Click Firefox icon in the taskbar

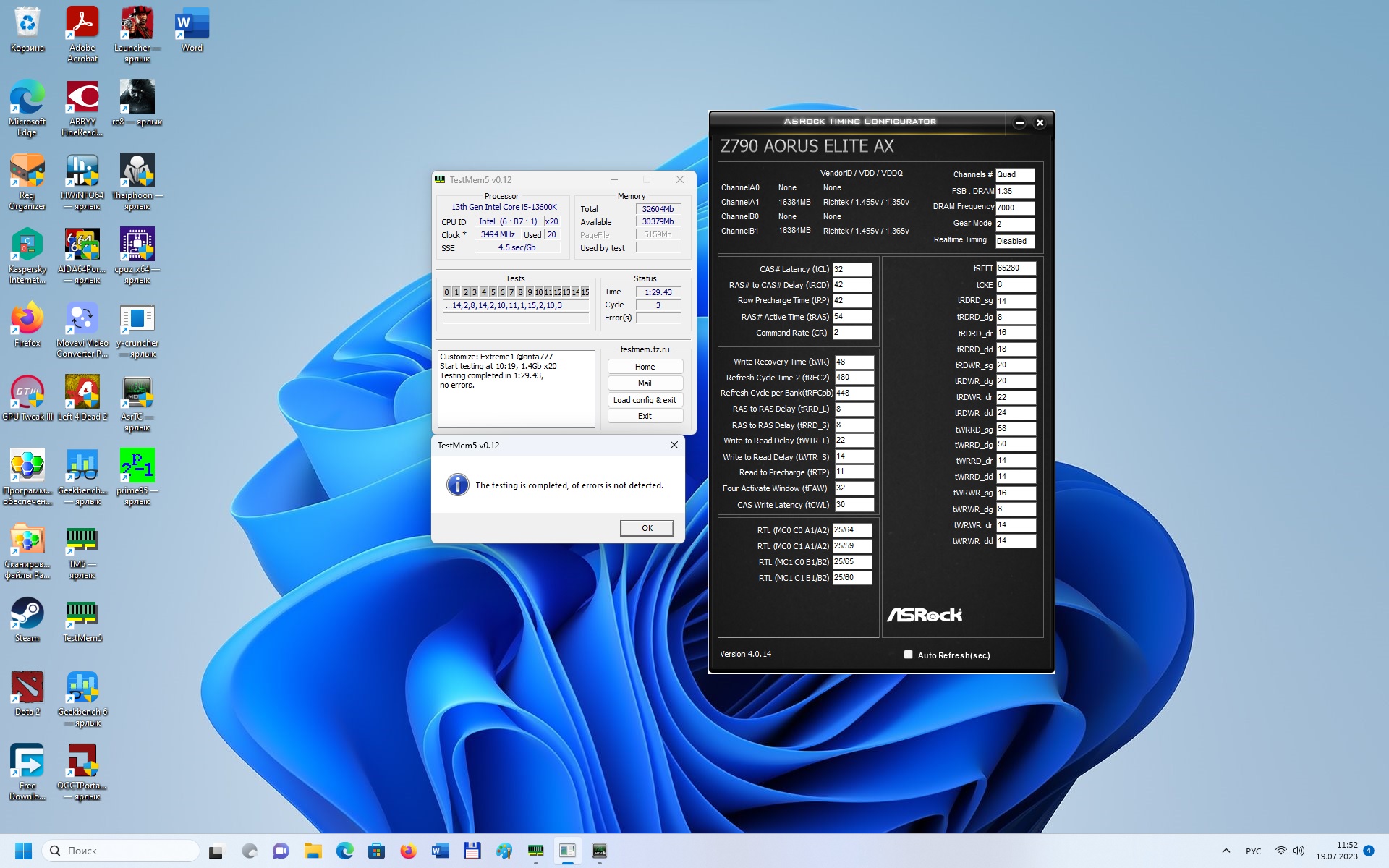pos(408,851)
